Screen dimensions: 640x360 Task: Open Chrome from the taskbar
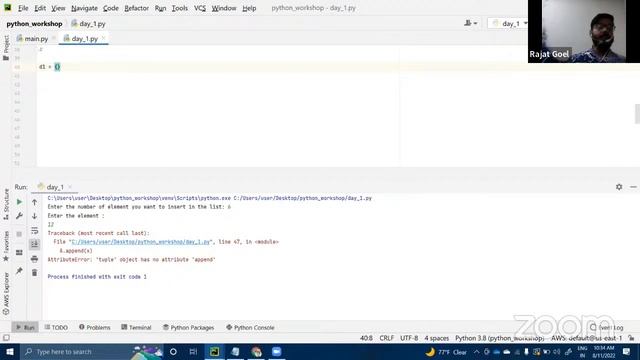click(256, 351)
